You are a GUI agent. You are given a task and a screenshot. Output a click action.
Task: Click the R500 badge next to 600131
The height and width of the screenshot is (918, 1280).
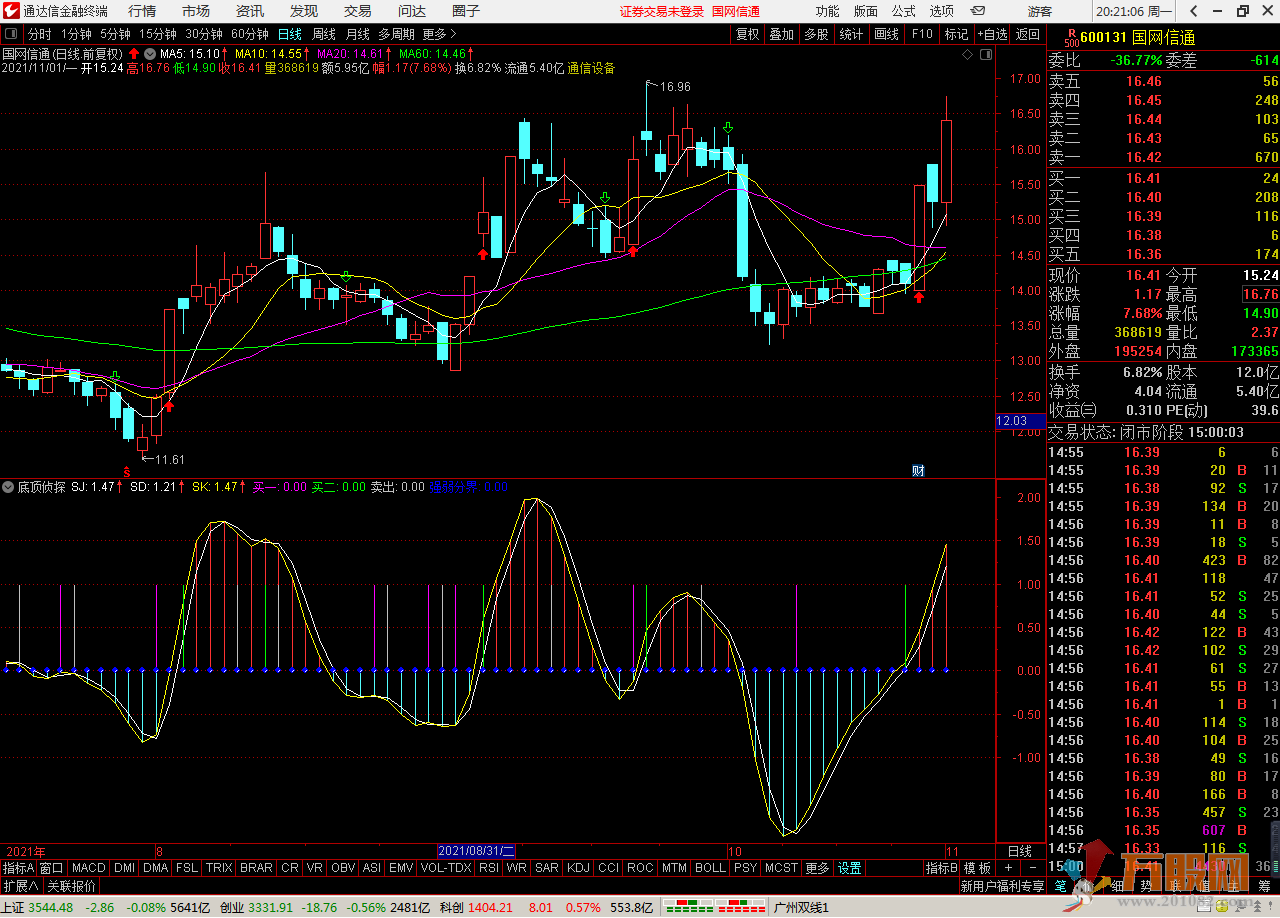pyautogui.click(x=1071, y=38)
